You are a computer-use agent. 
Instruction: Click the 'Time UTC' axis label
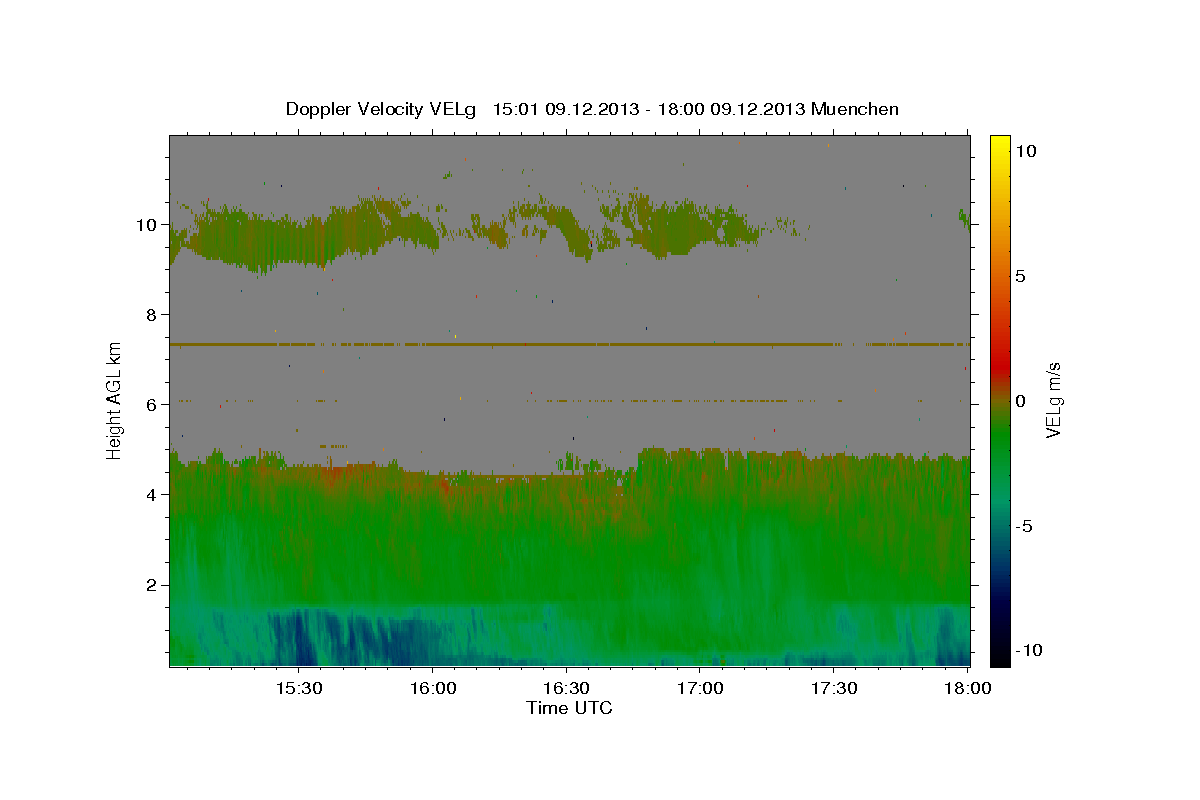click(569, 708)
